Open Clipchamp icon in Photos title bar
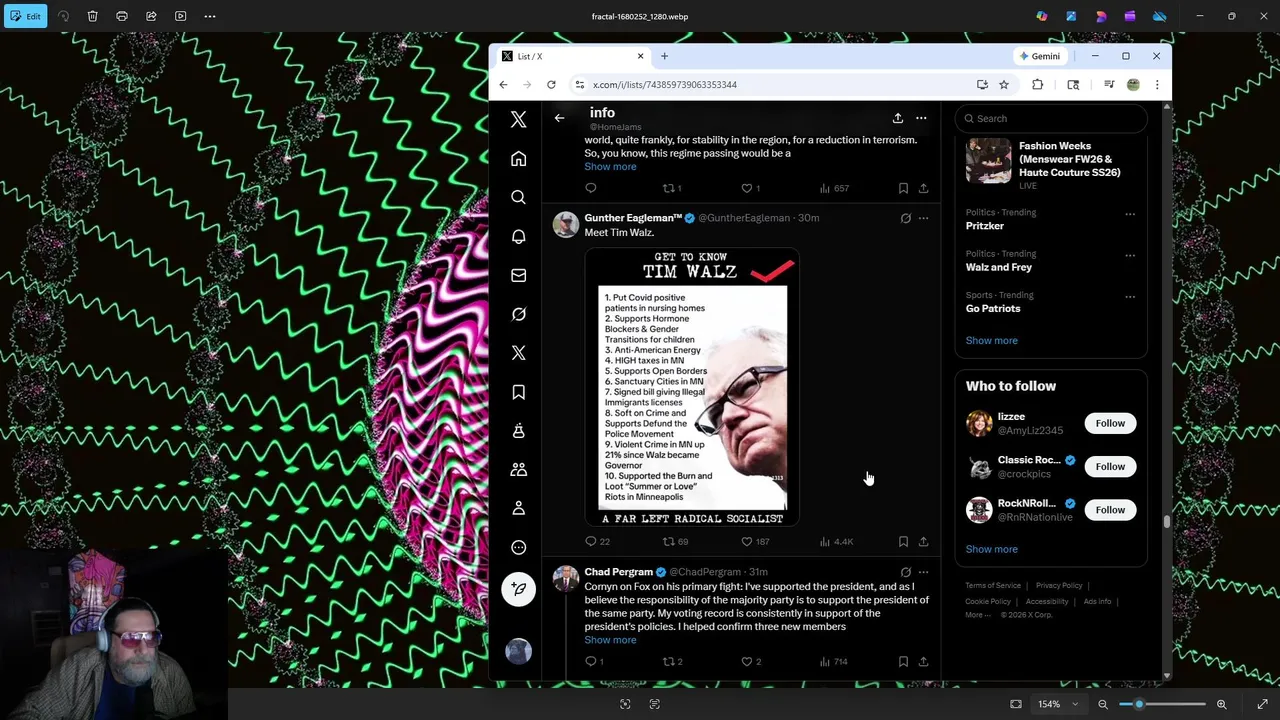Viewport: 1280px width, 720px height. click(x=1130, y=16)
